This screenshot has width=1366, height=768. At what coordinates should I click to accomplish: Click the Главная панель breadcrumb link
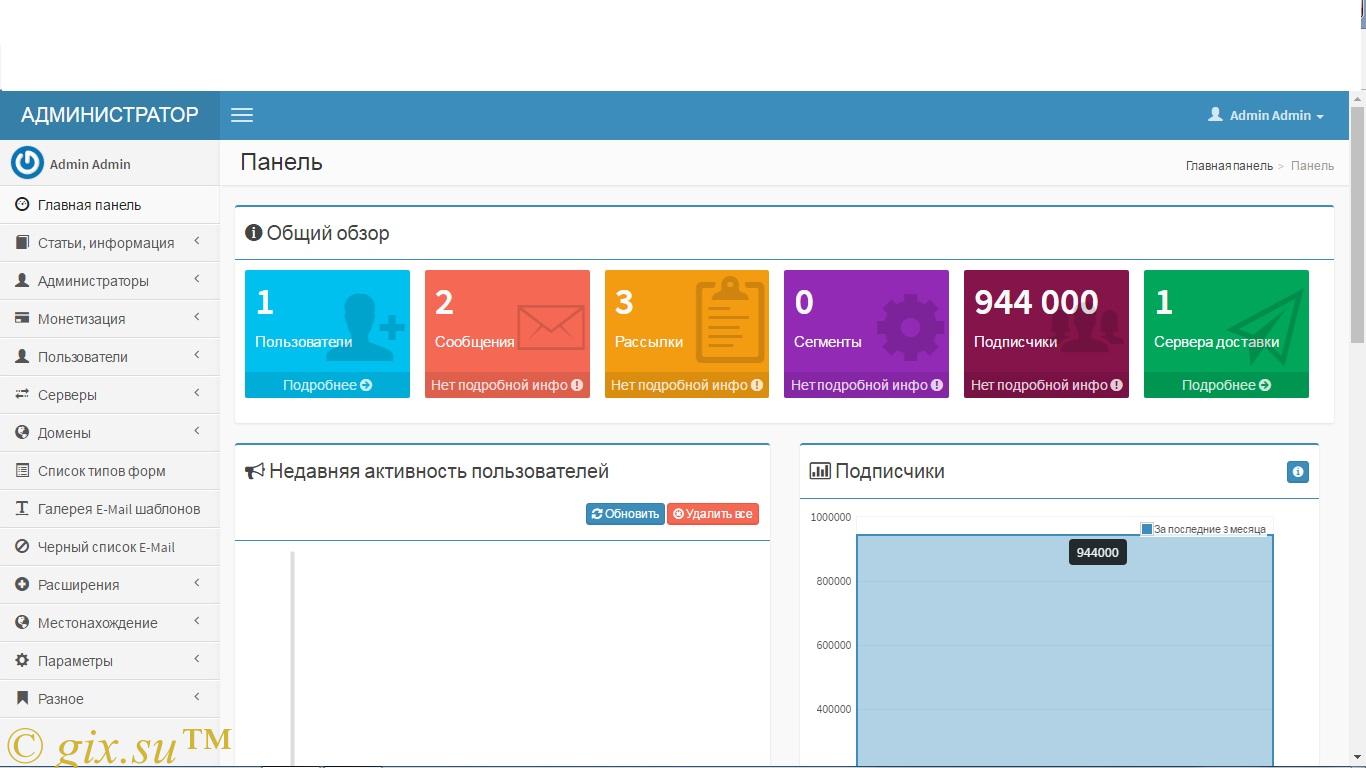pos(1229,166)
